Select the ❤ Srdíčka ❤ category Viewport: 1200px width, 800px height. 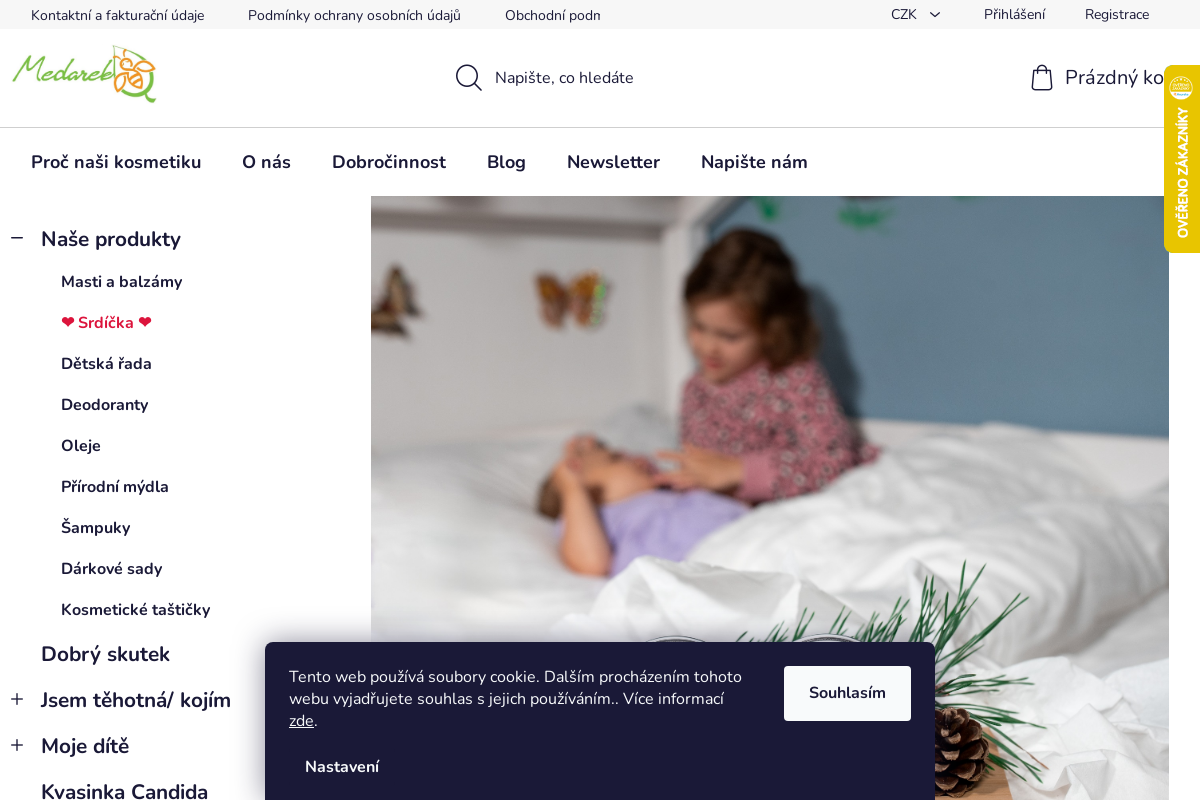(x=106, y=323)
